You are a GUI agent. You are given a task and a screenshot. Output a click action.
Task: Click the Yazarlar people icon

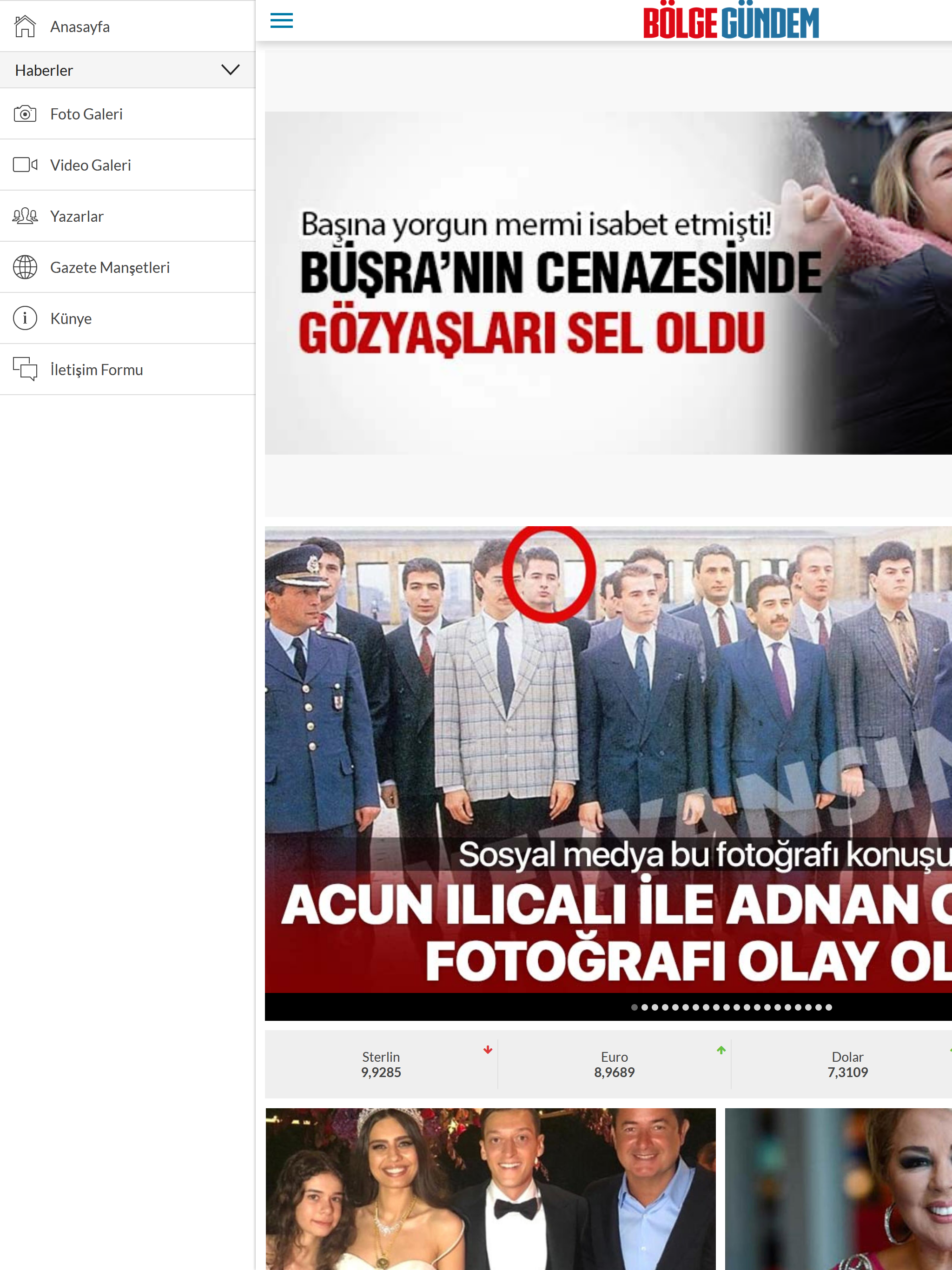pos(25,216)
